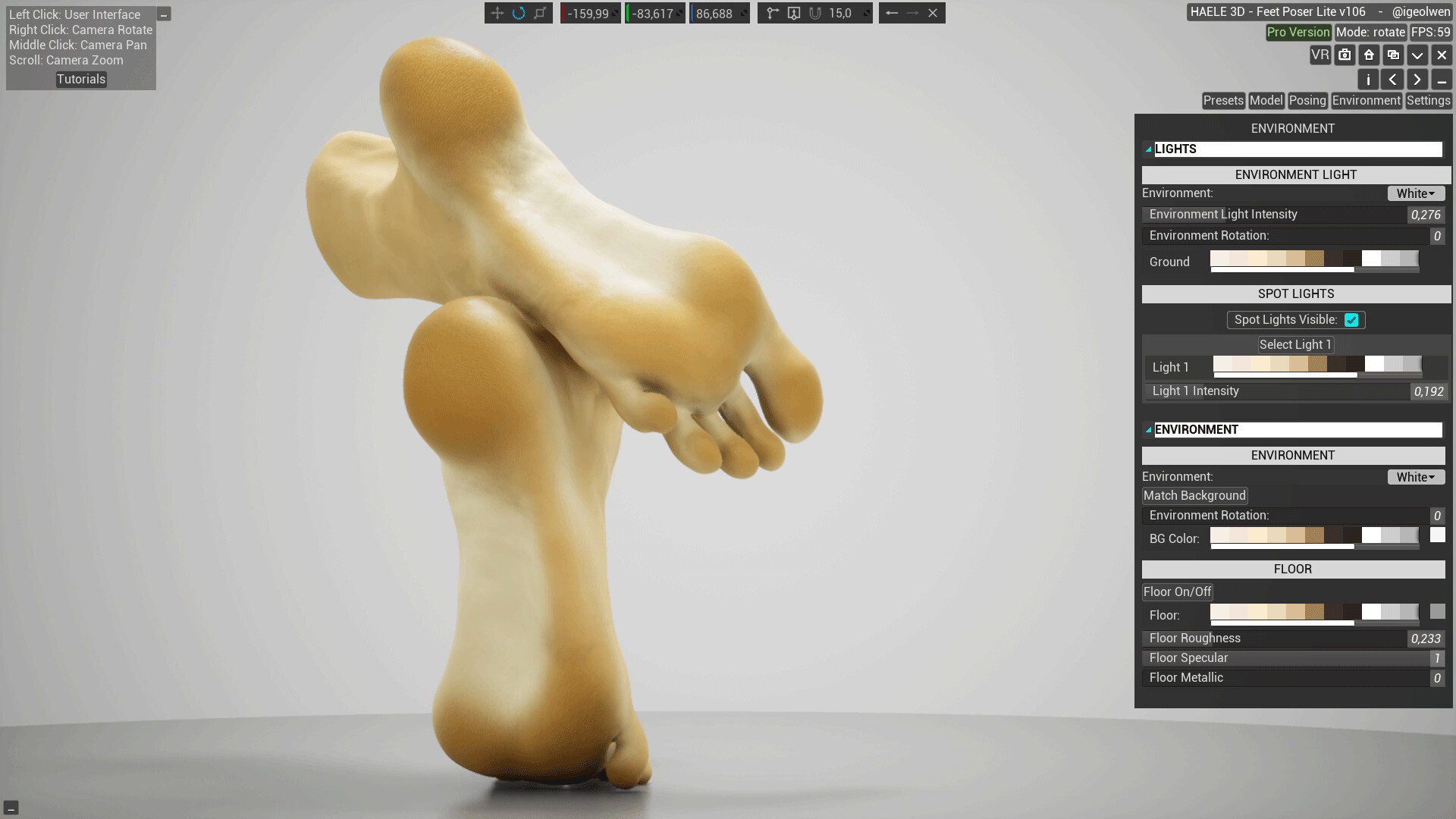The height and width of the screenshot is (819, 1456).
Task: Select the move/translate gizmo tool
Action: click(x=497, y=13)
